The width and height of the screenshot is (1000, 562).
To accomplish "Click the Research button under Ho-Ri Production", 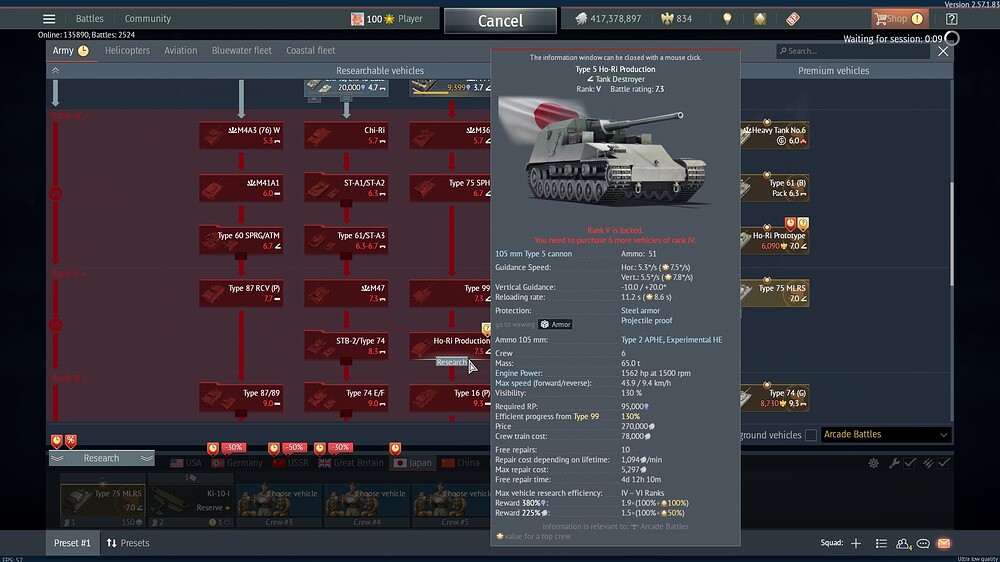I will pyautogui.click(x=452, y=362).
